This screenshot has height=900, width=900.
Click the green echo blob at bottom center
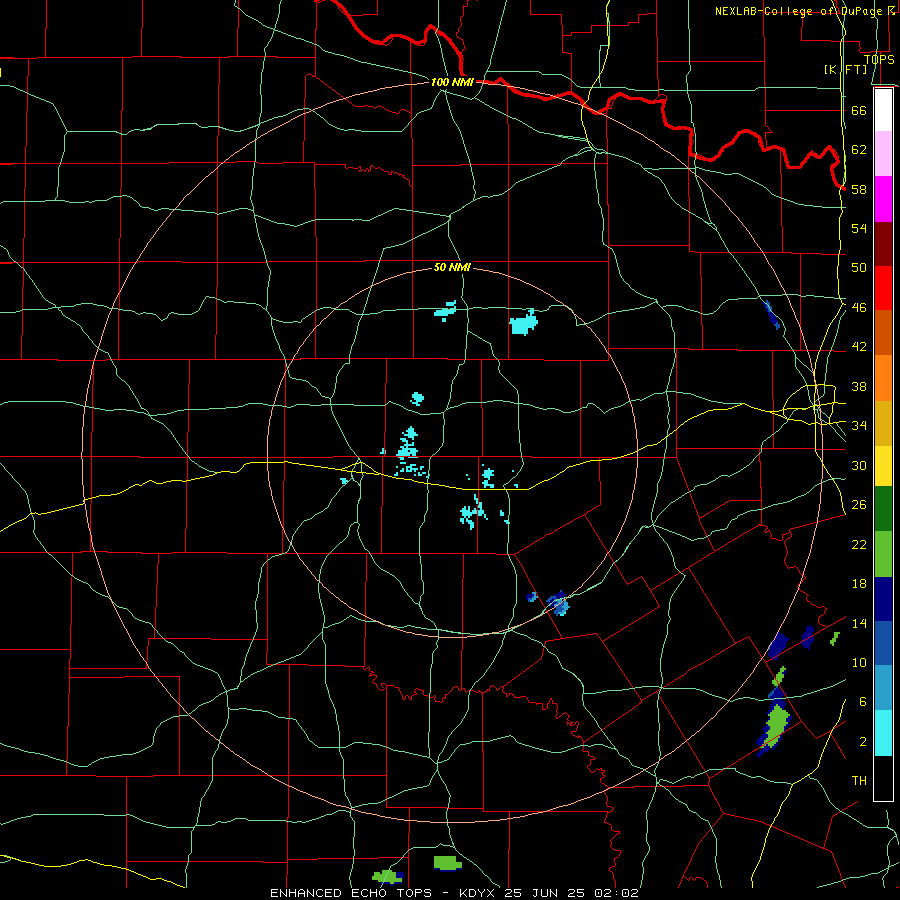tap(448, 863)
